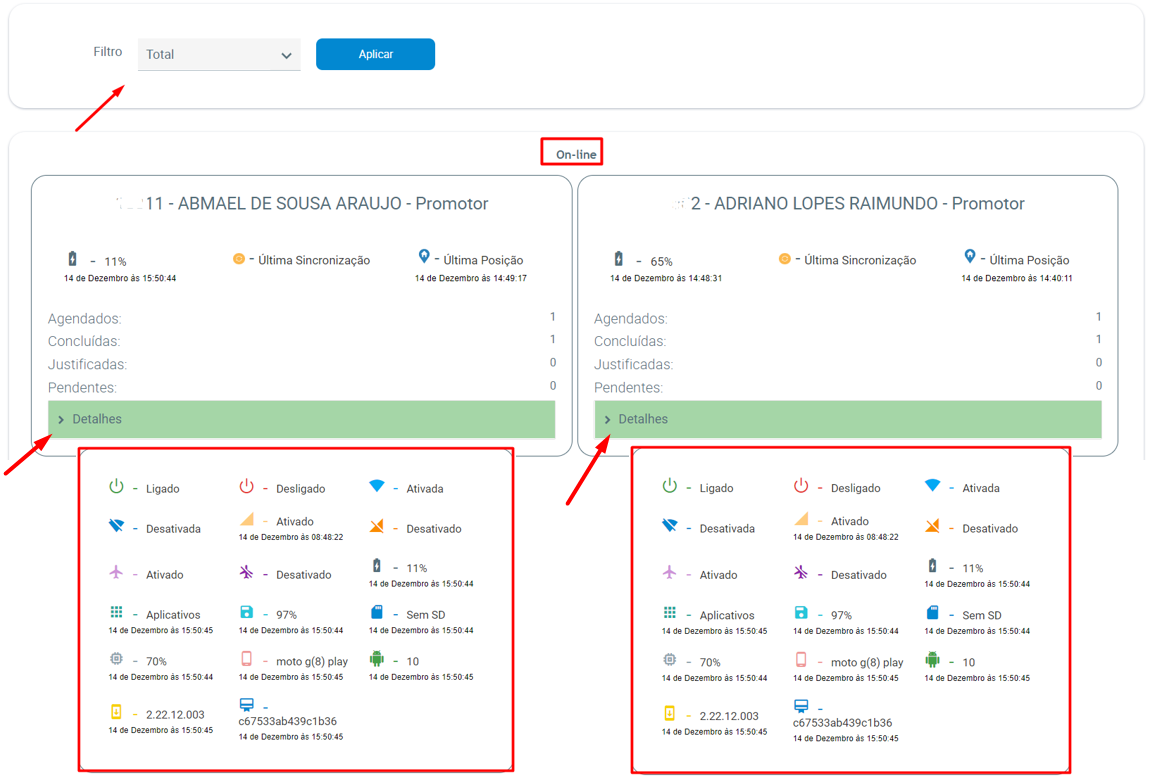
Task: Click Concluídas label in ABMAEL card
Action: [x=84, y=342]
